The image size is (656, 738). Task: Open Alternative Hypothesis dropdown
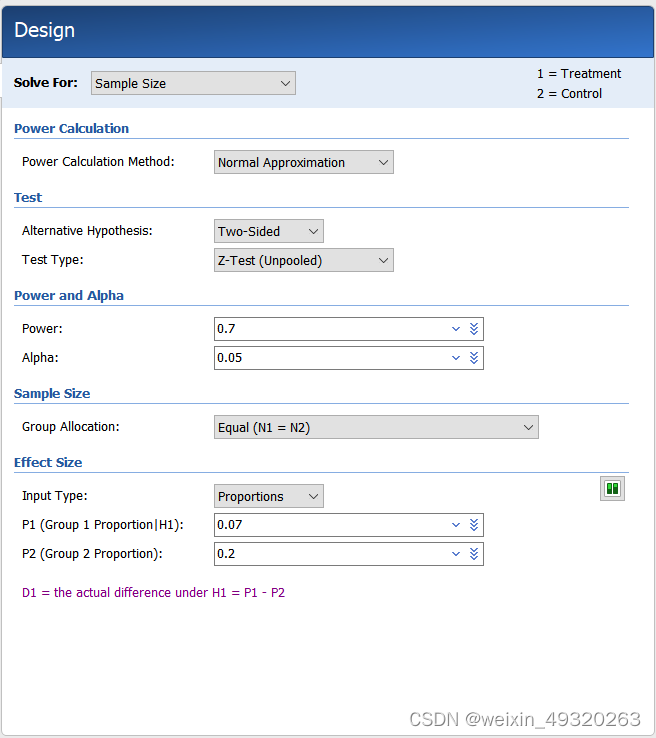(268, 231)
